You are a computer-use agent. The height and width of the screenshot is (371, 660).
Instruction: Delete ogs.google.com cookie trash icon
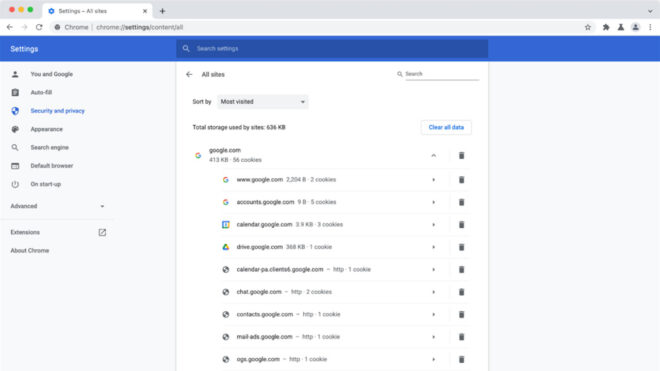click(461, 359)
